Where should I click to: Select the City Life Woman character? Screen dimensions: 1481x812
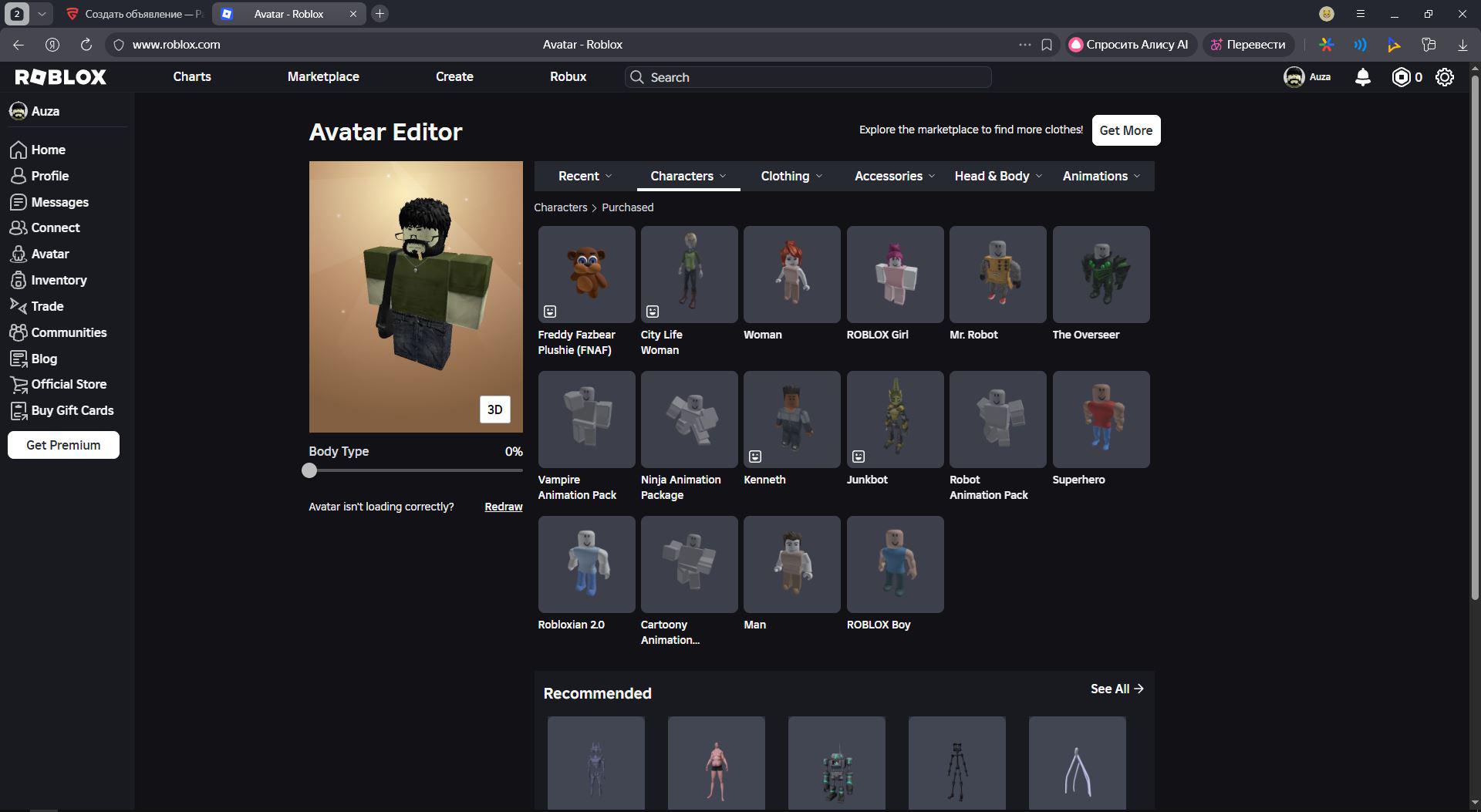point(690,275)
